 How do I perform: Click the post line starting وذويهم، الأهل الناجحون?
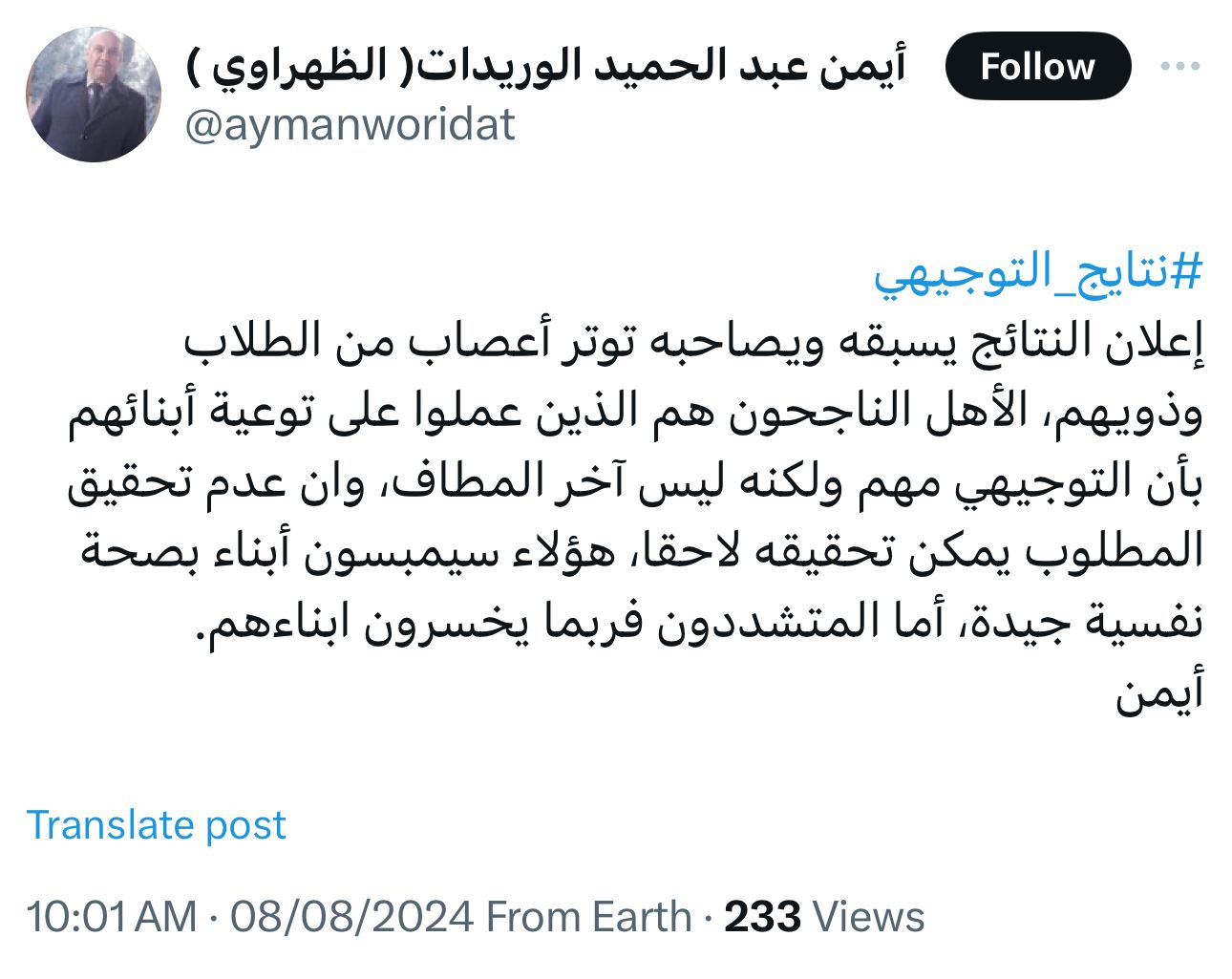[635, 413]
